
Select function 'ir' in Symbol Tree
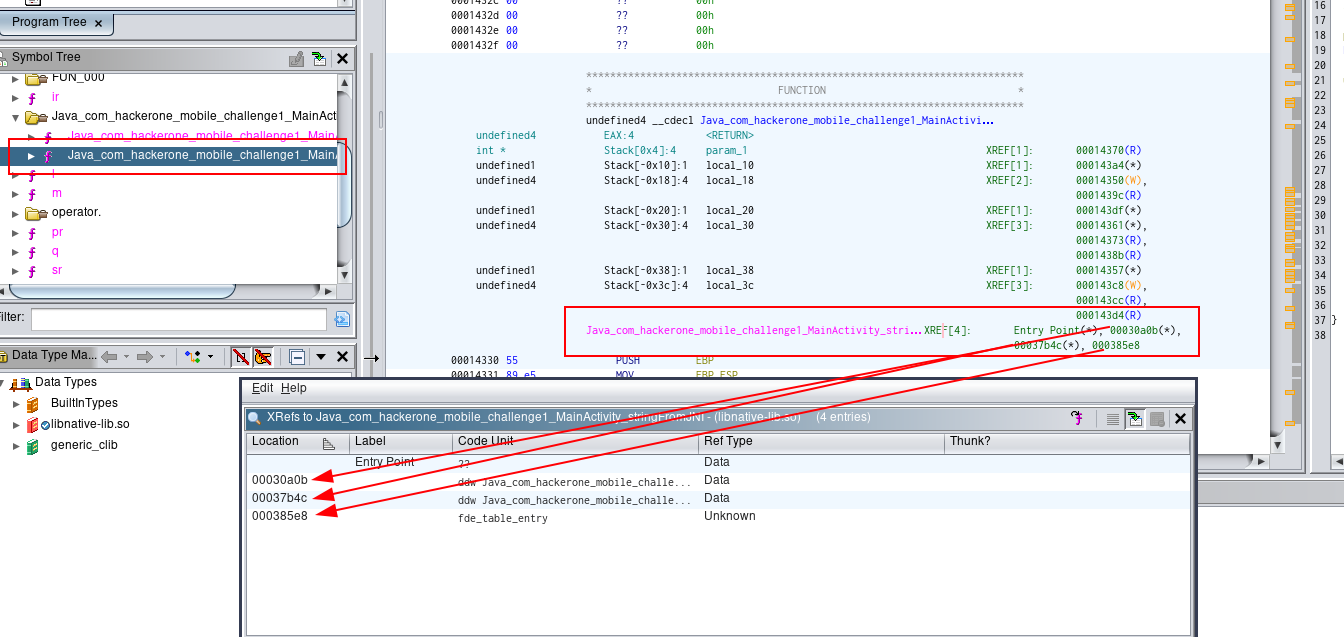tap(55, 98)
